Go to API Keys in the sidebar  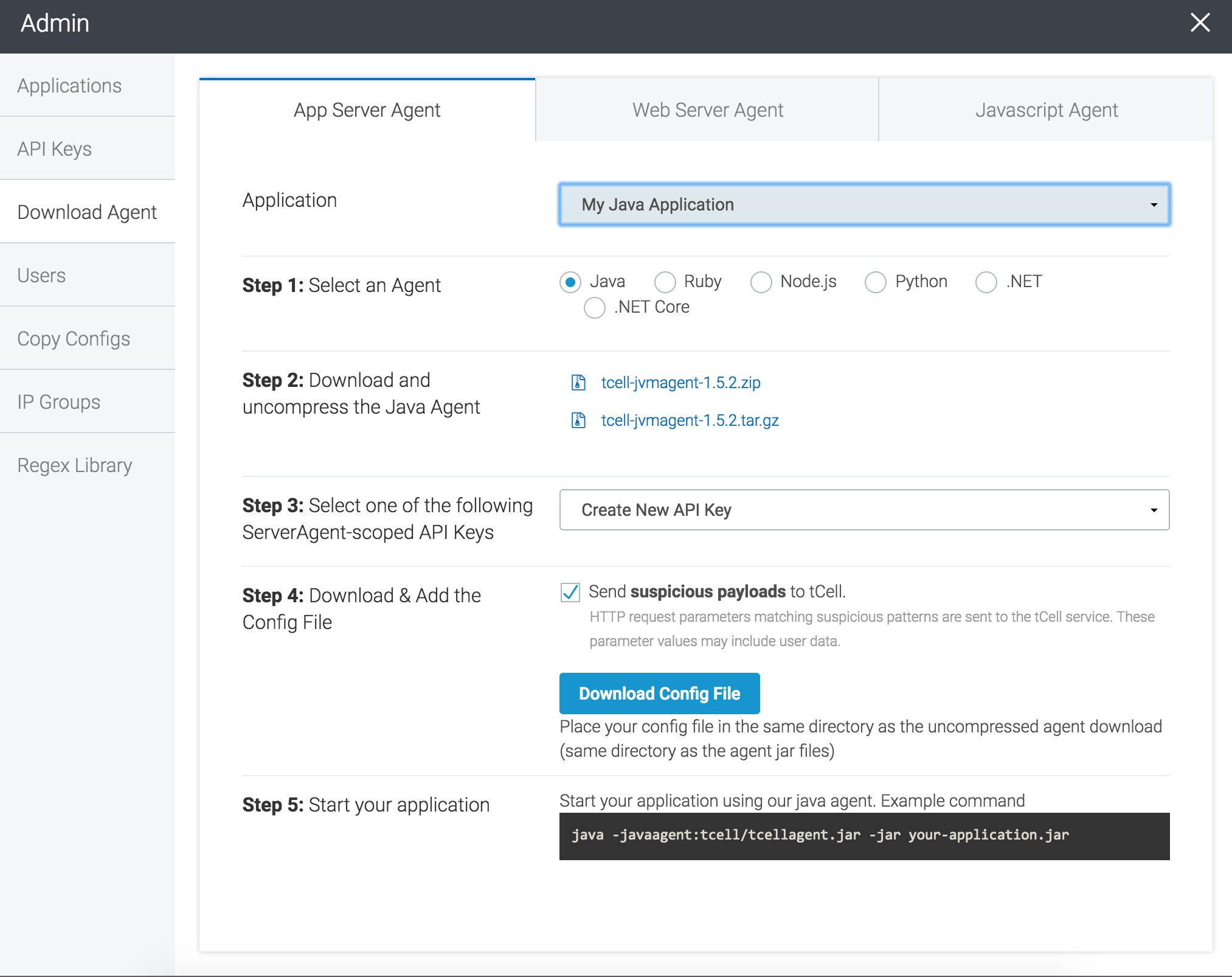[55, 149]
